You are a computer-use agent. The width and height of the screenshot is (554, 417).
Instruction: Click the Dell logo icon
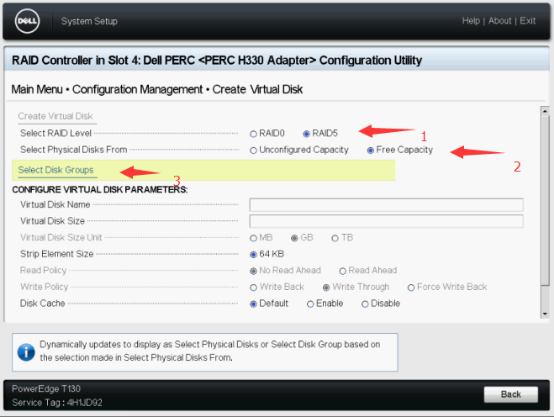(27, 21)
